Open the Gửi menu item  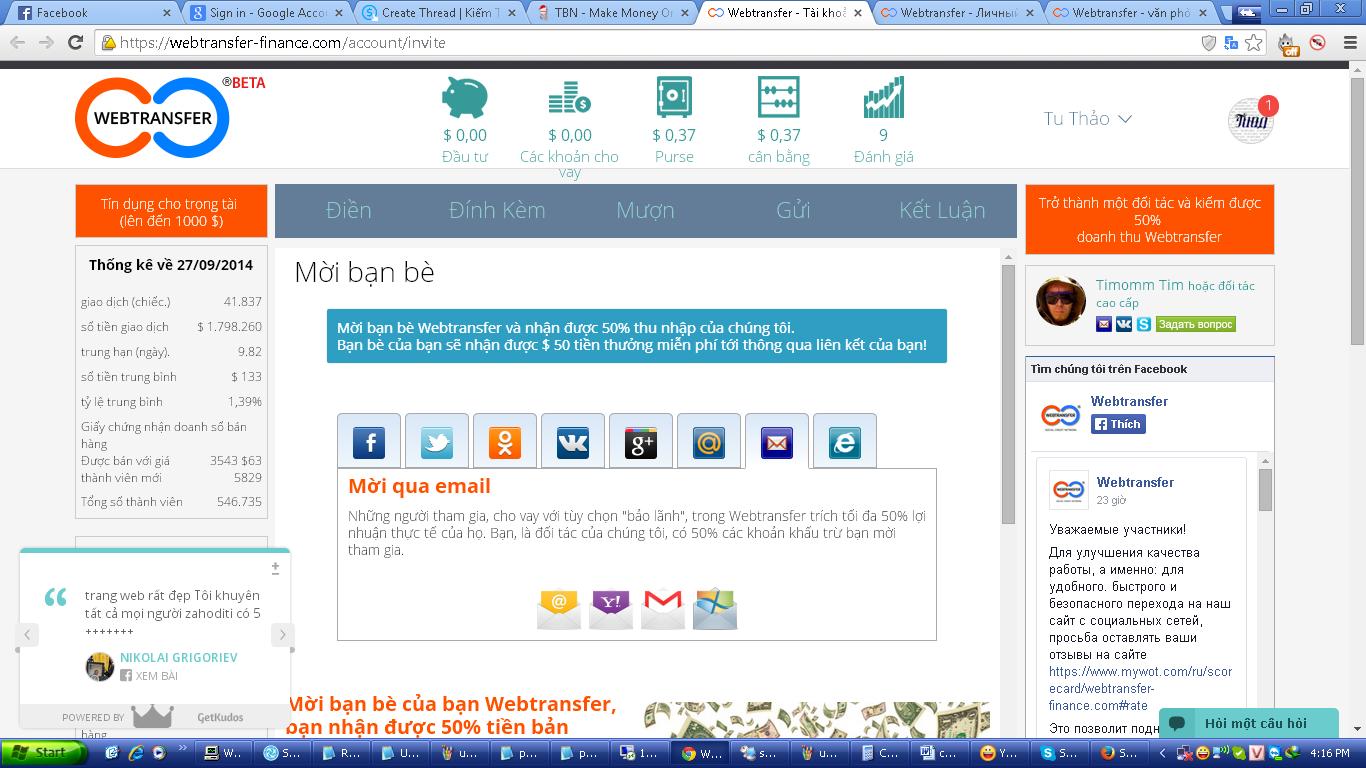click(x=793, y=210)
